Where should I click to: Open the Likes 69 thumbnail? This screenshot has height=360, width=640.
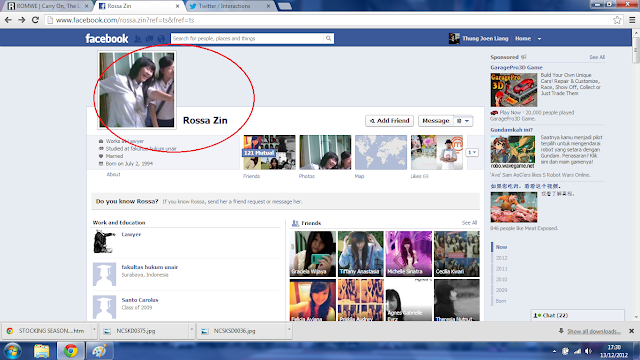click(x=437, y=152)
